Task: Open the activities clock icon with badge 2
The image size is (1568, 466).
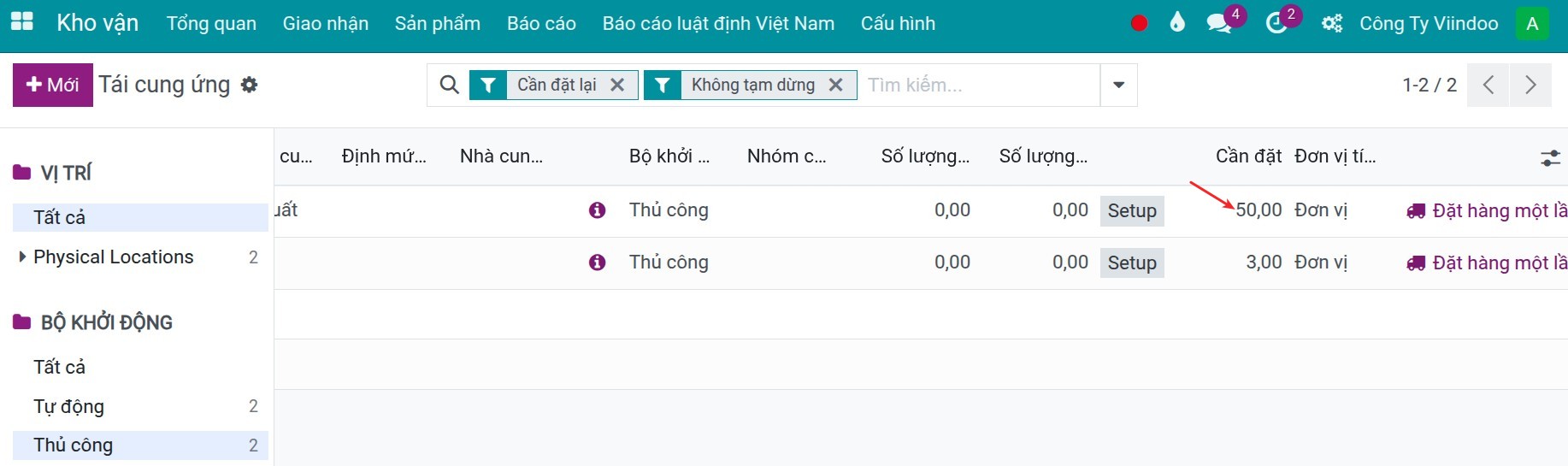Action: click(1276, 23)
